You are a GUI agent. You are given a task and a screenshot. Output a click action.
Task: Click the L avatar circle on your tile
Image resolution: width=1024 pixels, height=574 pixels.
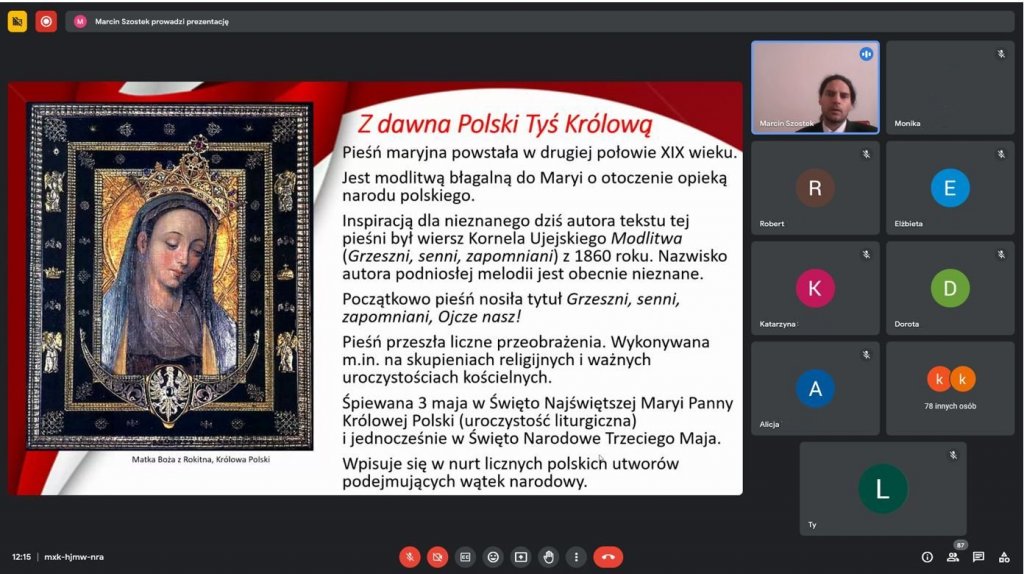coord(883,488)
